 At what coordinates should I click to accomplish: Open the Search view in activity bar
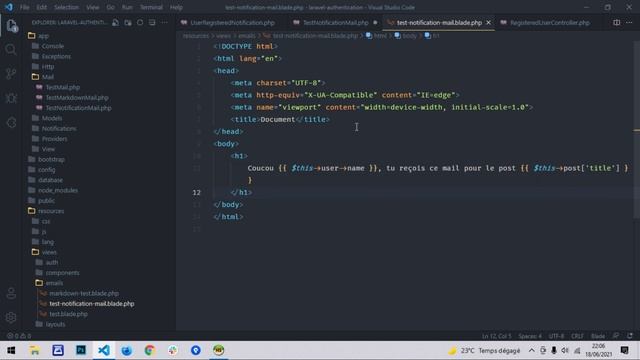(11, 49)
